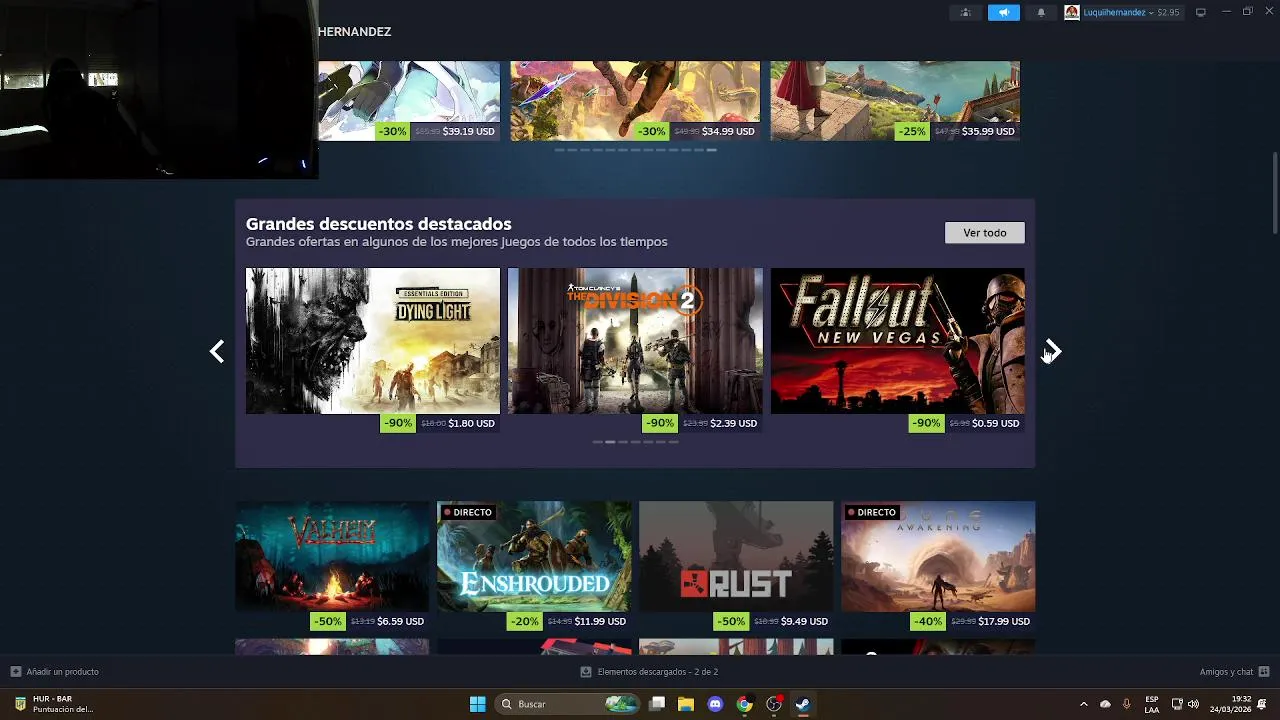The width and height of the screenshot is (1280, 720).
Task: Open Task View on the taskbar
Action: point(657,704)
